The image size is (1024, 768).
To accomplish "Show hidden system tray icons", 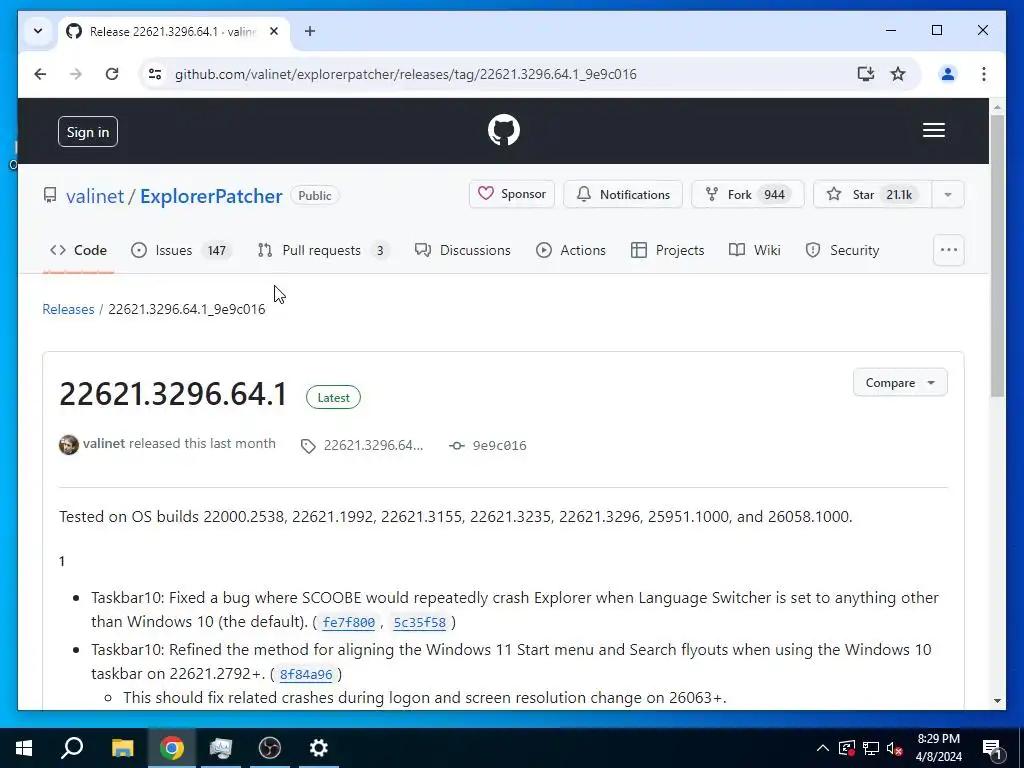I will pyautogui.click(x=823, y=748).
